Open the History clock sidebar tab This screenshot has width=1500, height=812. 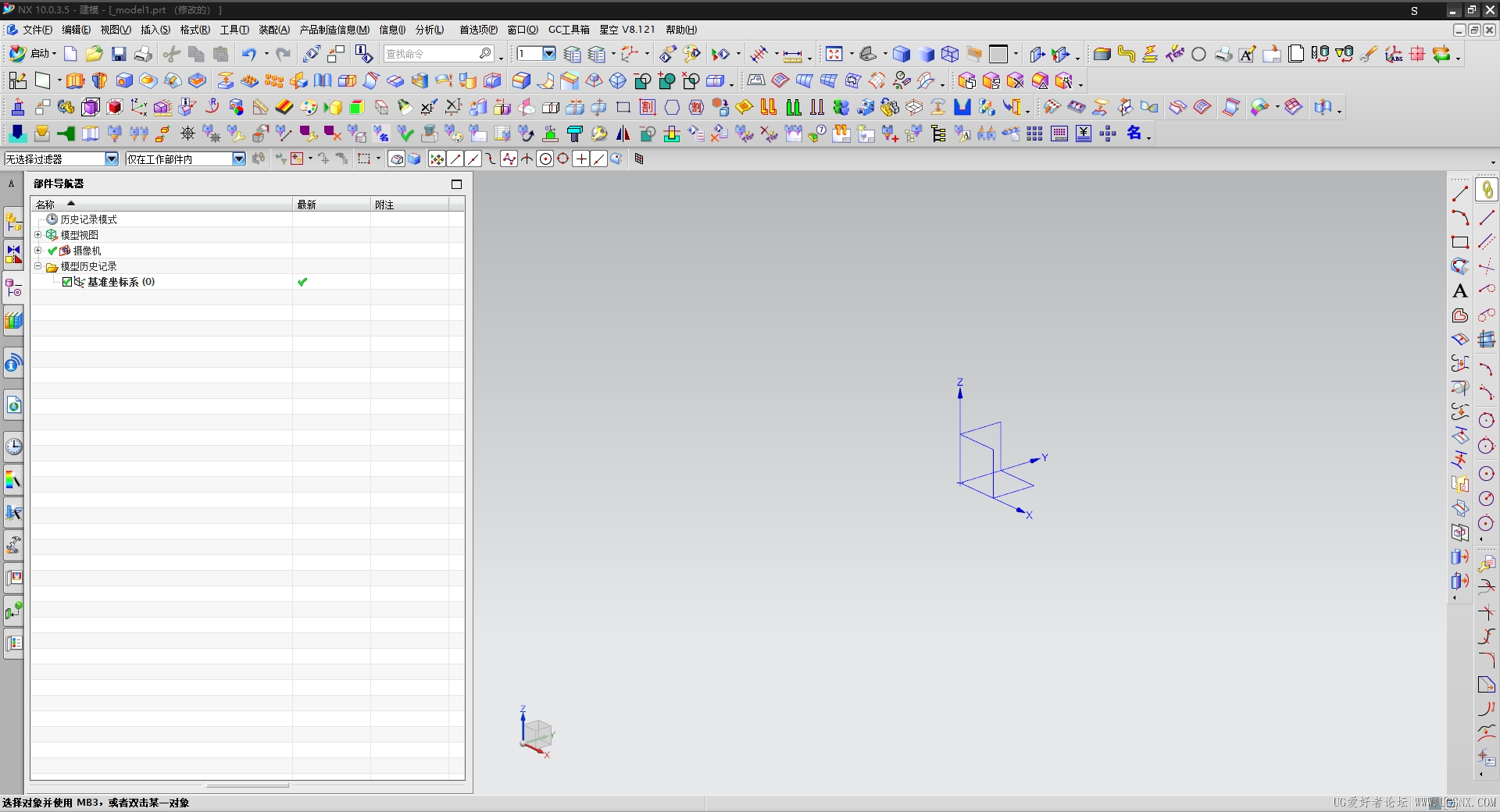pyautogui.click(x=13, y=447)
